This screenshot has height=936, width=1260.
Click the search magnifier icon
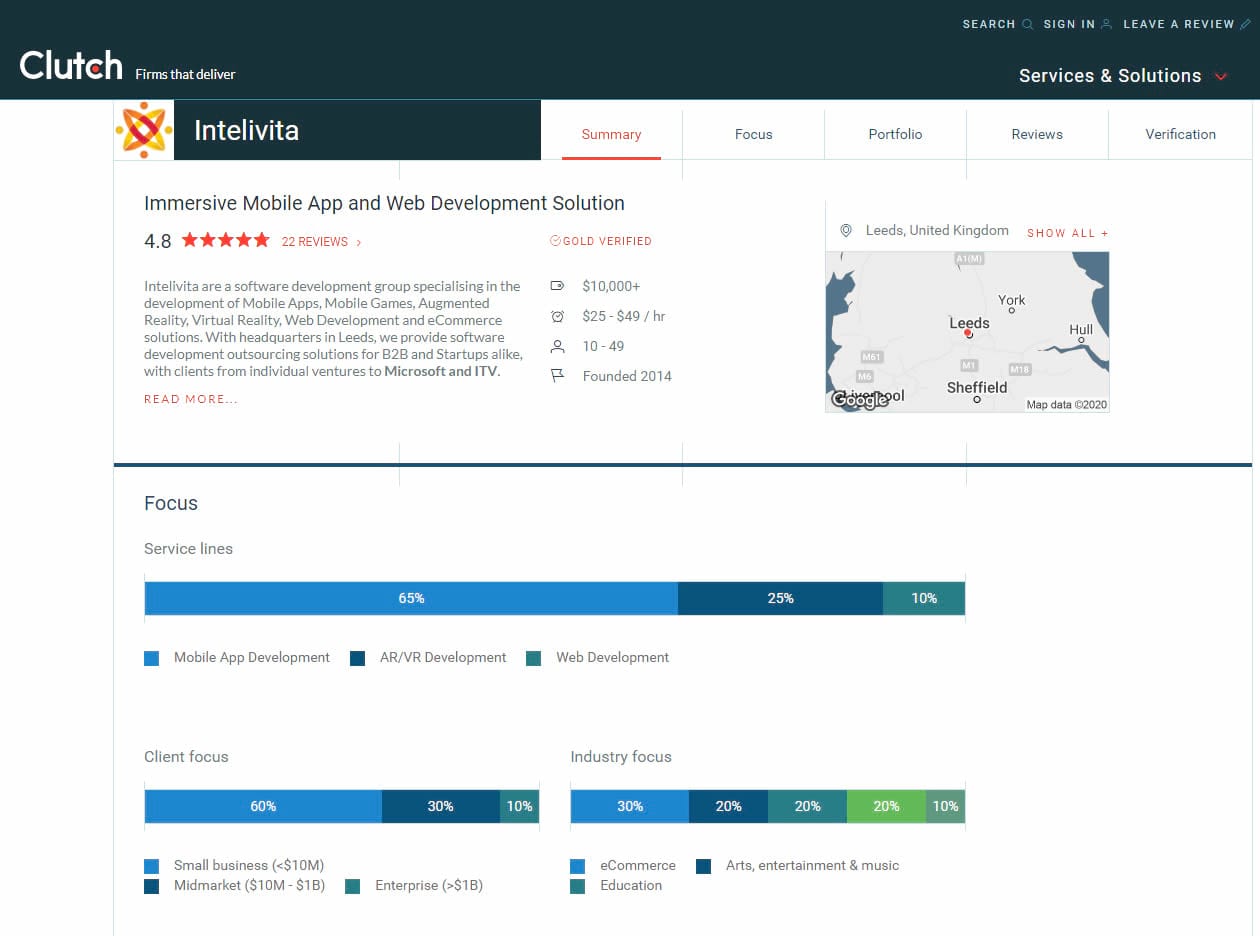point(1027,24)
